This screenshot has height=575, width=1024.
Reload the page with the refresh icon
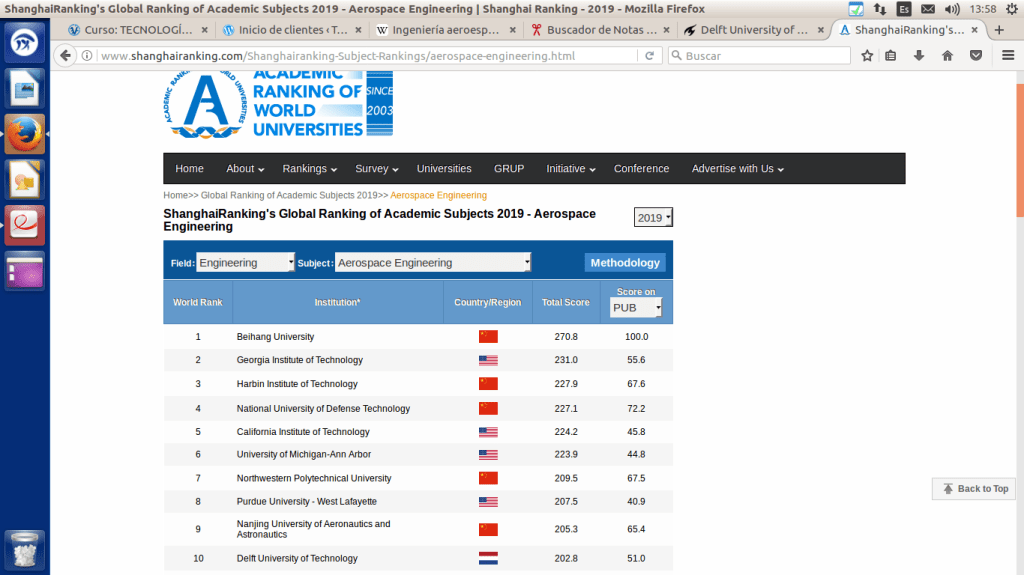(650, 56)
